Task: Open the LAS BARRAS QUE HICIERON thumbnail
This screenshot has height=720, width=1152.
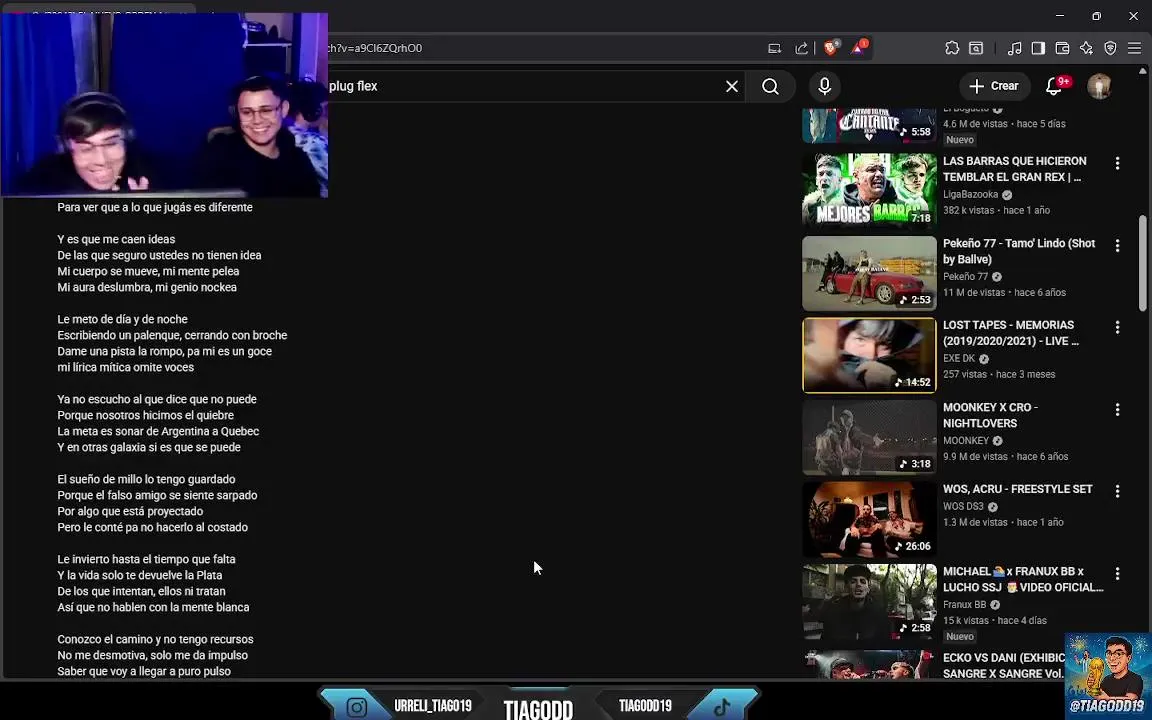Action: click(869, 190)
